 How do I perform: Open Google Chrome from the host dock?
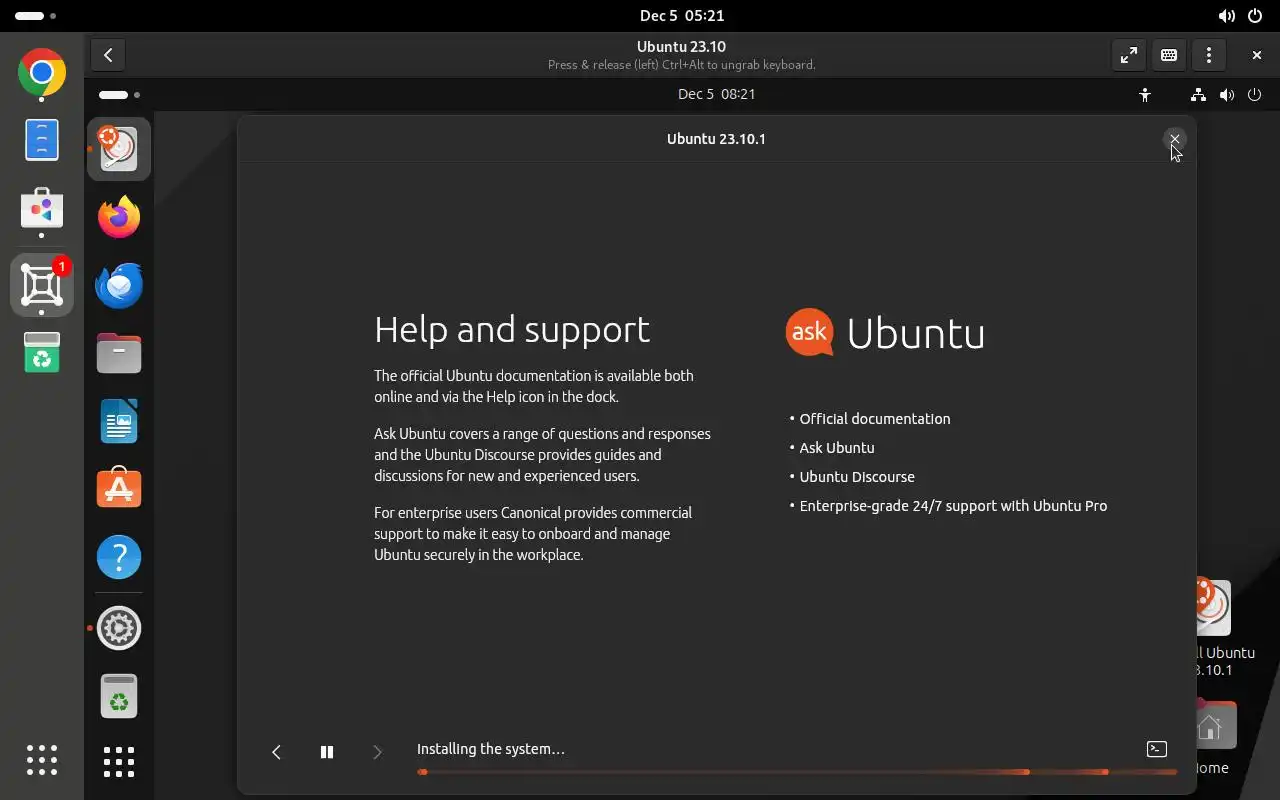coord(41,72)
